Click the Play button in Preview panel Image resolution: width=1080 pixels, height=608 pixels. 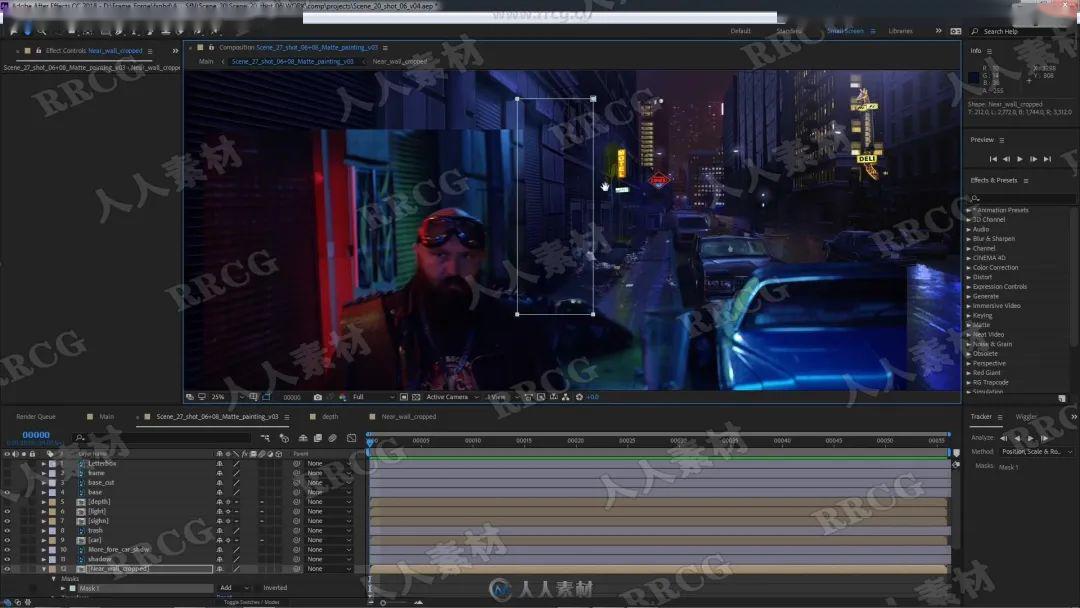pyautogui.click(x=1020, y=159)
